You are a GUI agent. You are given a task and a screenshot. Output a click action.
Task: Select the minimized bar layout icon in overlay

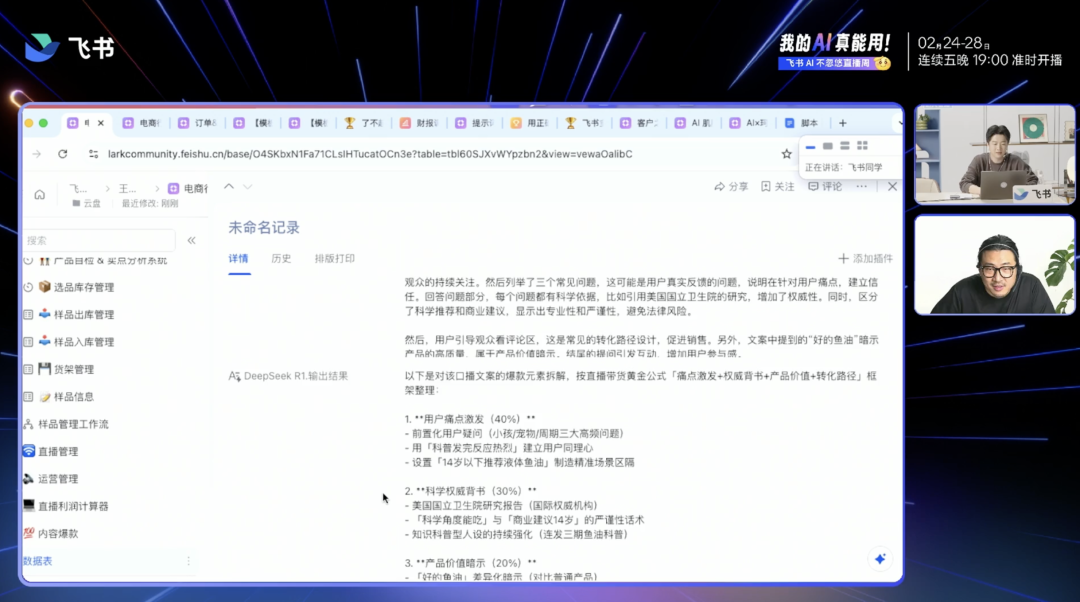pos(811,146)
